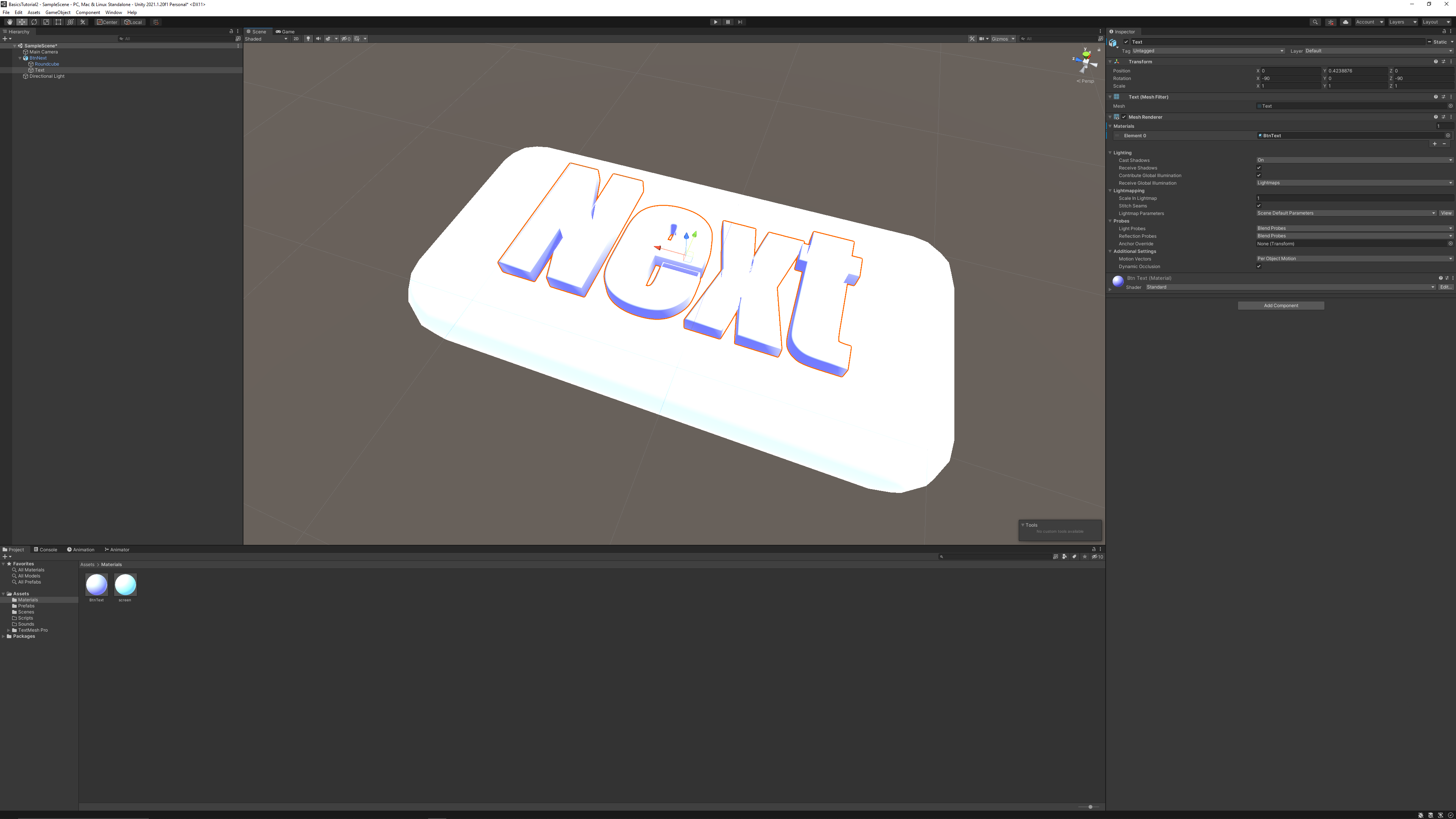Viewport: 1456px width, 819px height.
Task: Switch to the Animator tab
Action: coord(117,549)
